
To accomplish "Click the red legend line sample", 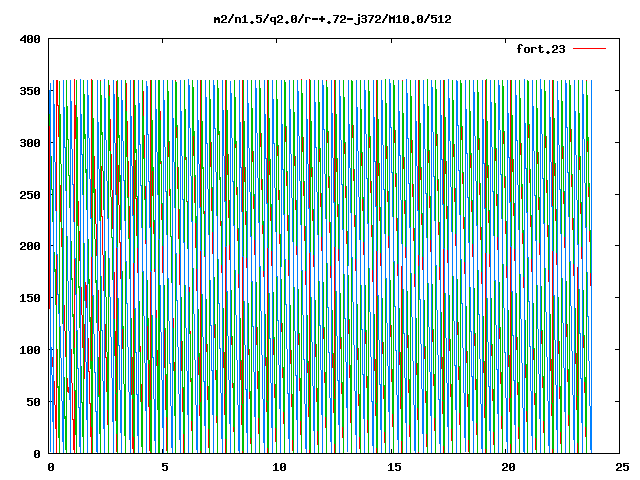I will pos(589,49).
